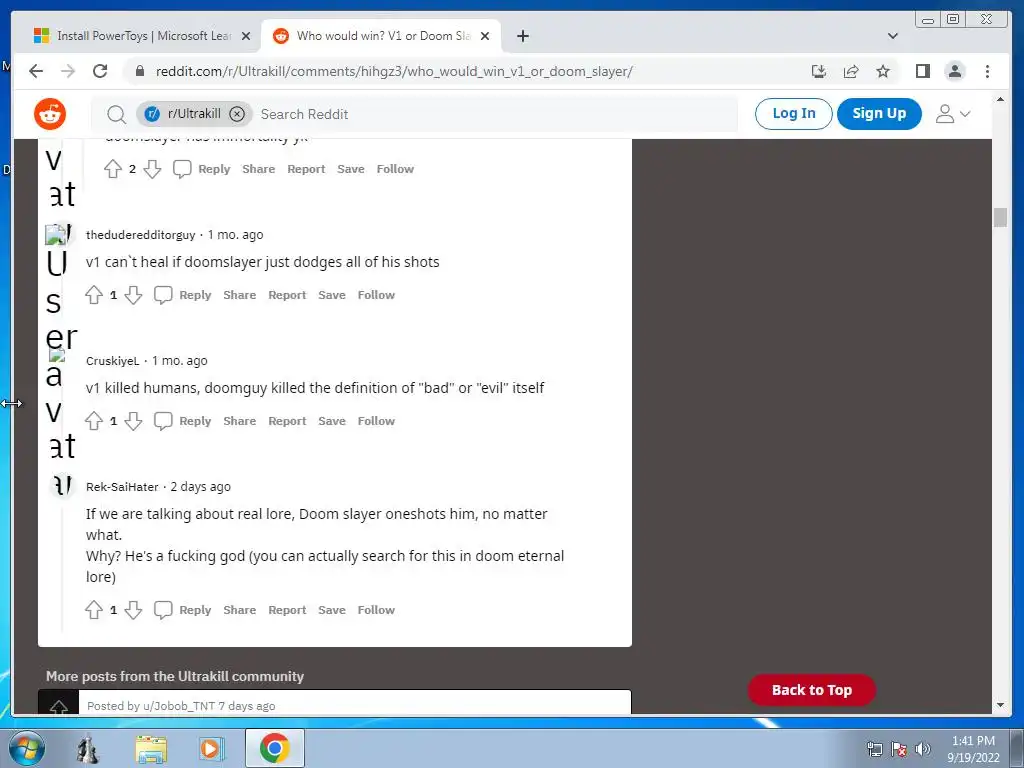The width and height of the screenshot is (1024, 768).
Task: Open CruskiyeL user profile
Action: click(113, 361)
